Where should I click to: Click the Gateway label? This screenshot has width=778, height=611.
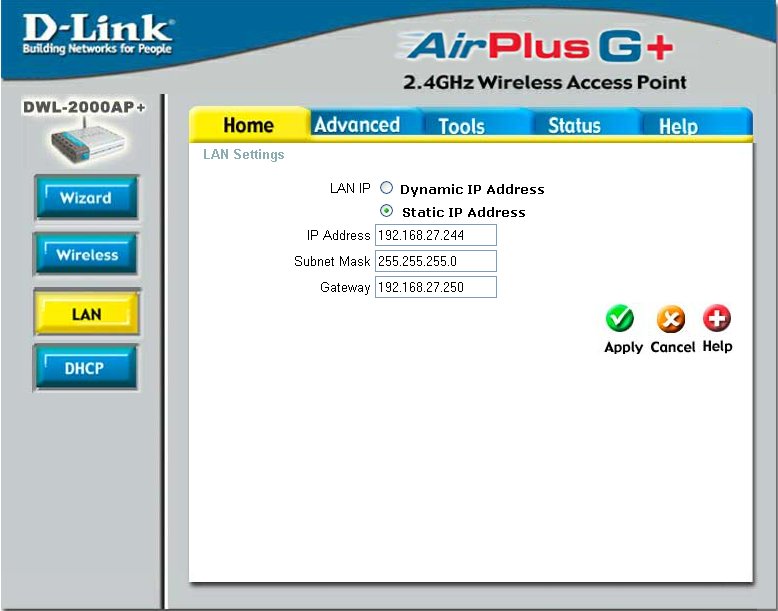[345, 287]
